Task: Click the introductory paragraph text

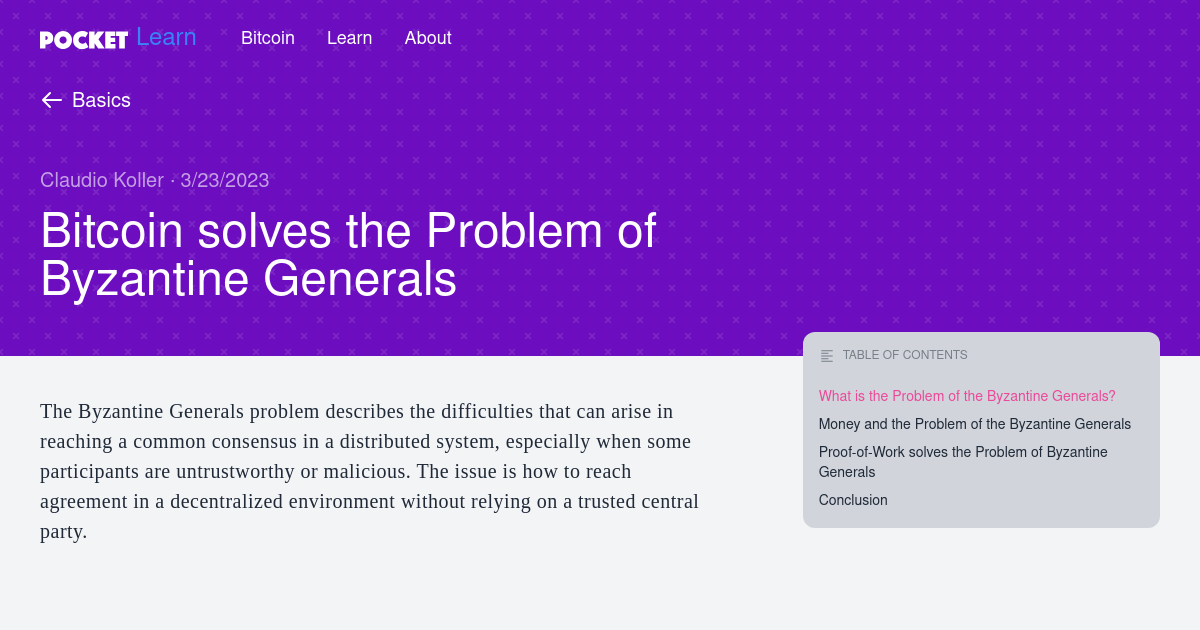Action: click(x=370, y=471)
